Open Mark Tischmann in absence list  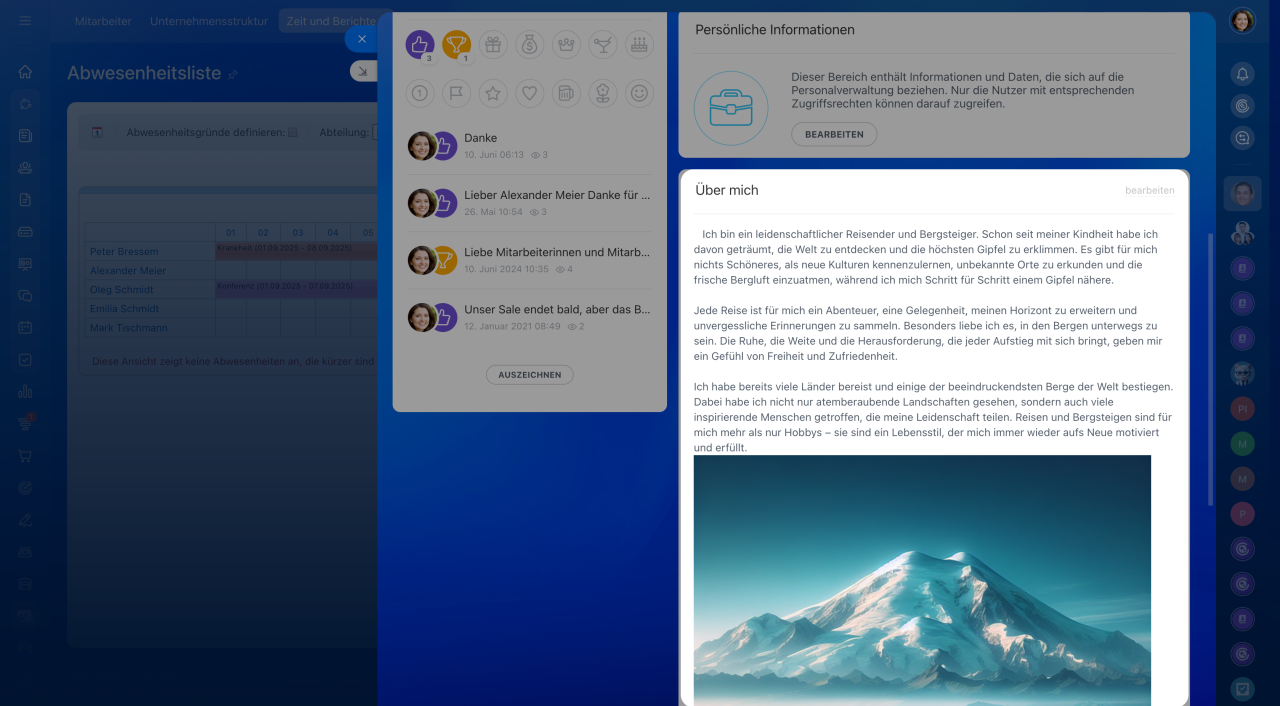click(x=129, y=328)
